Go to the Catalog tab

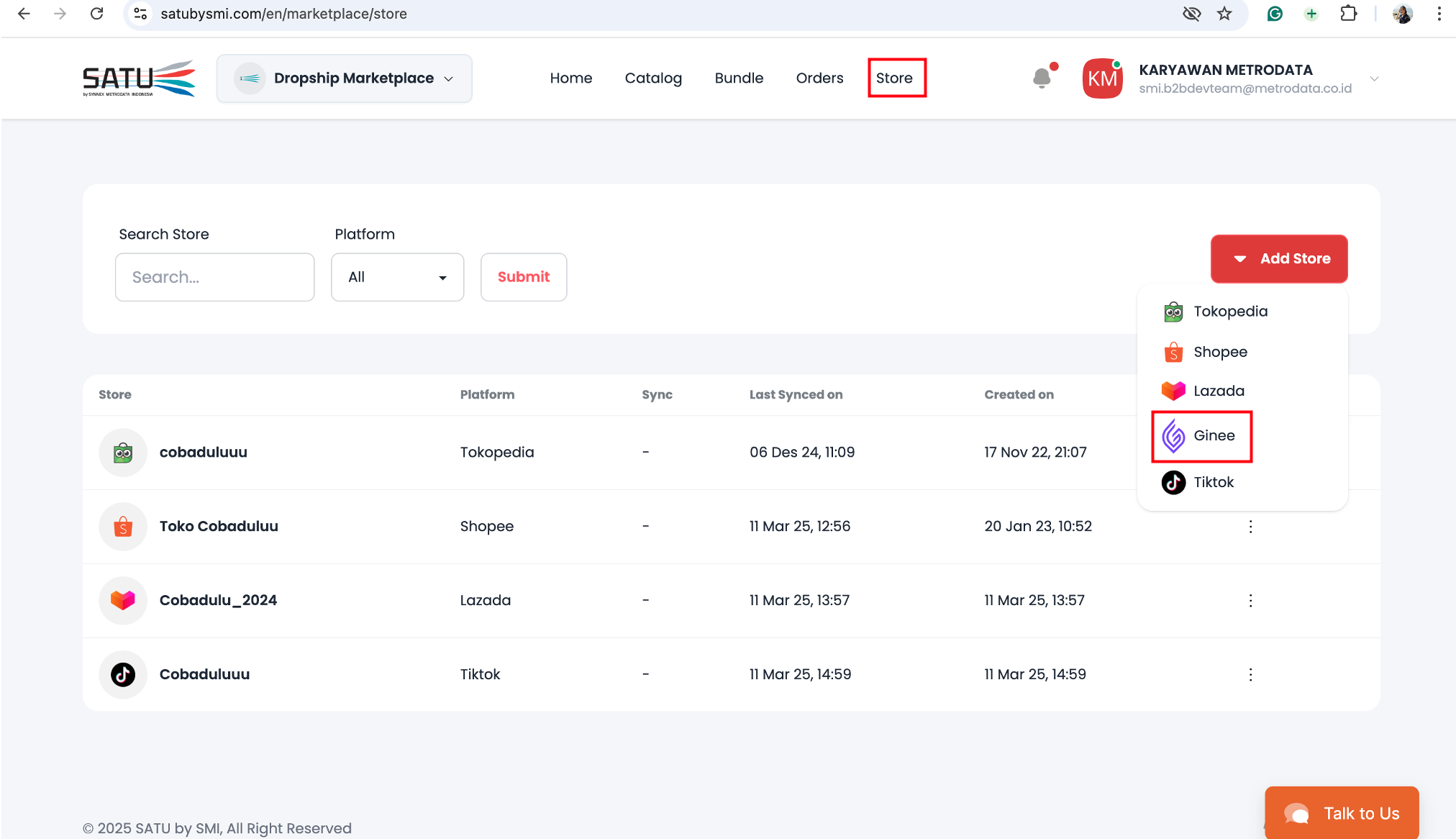[653, 78]
